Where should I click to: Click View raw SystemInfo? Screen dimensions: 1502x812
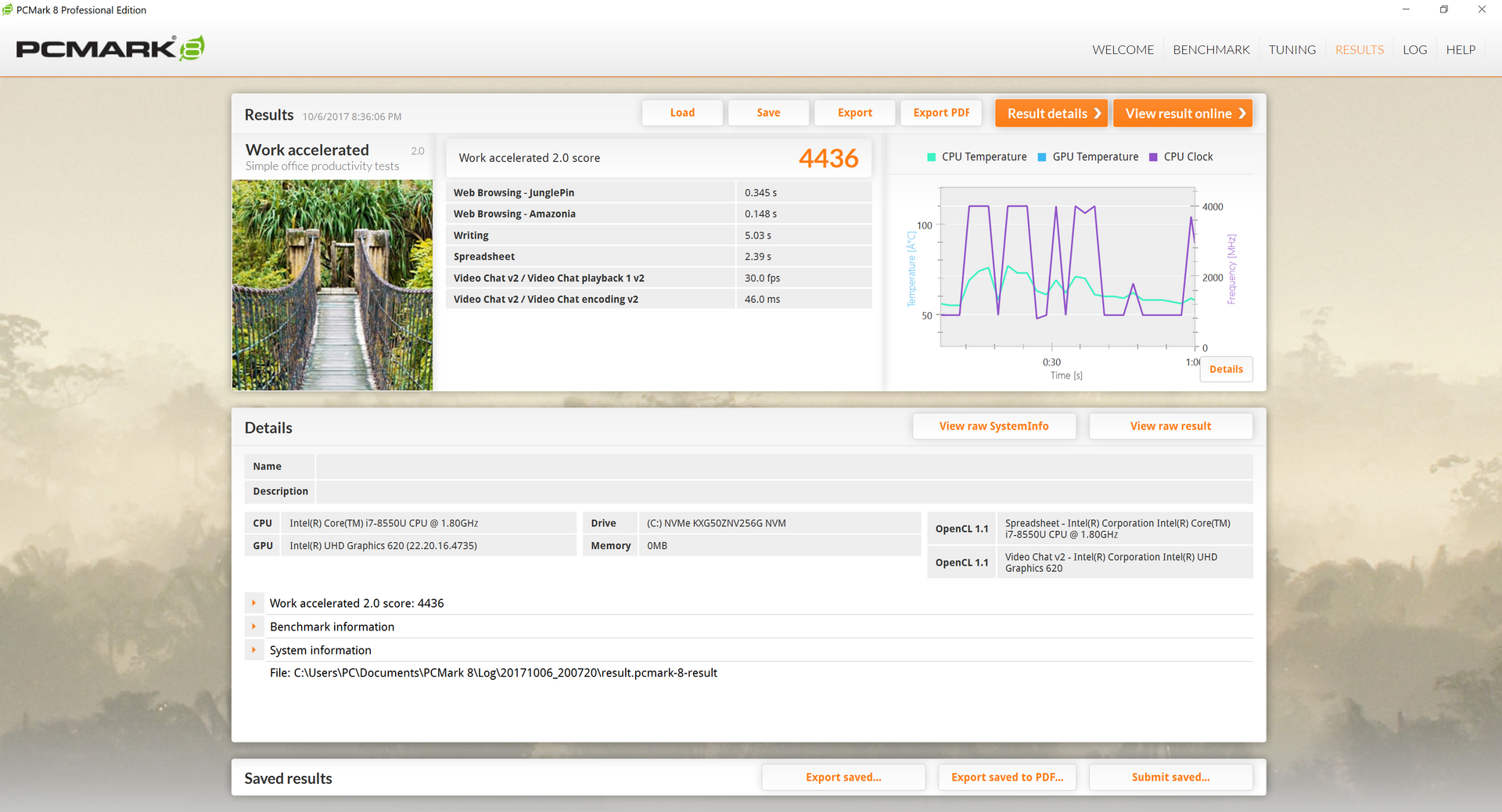coord(994,426)
